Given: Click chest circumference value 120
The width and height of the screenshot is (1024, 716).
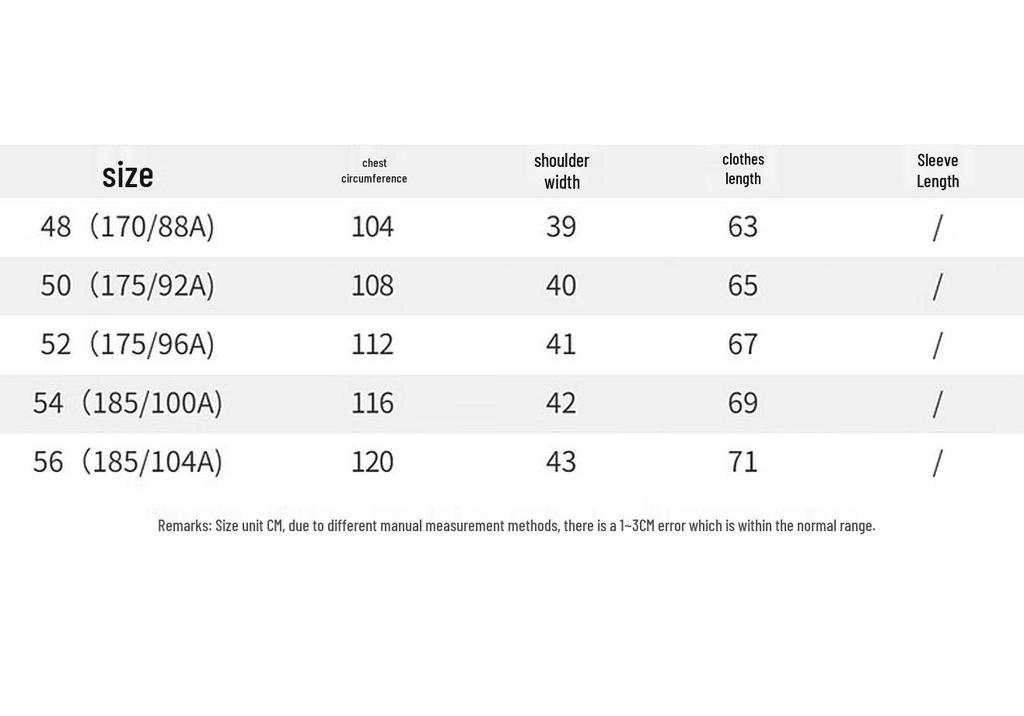Looking at the screenshot, I should 373,463.
